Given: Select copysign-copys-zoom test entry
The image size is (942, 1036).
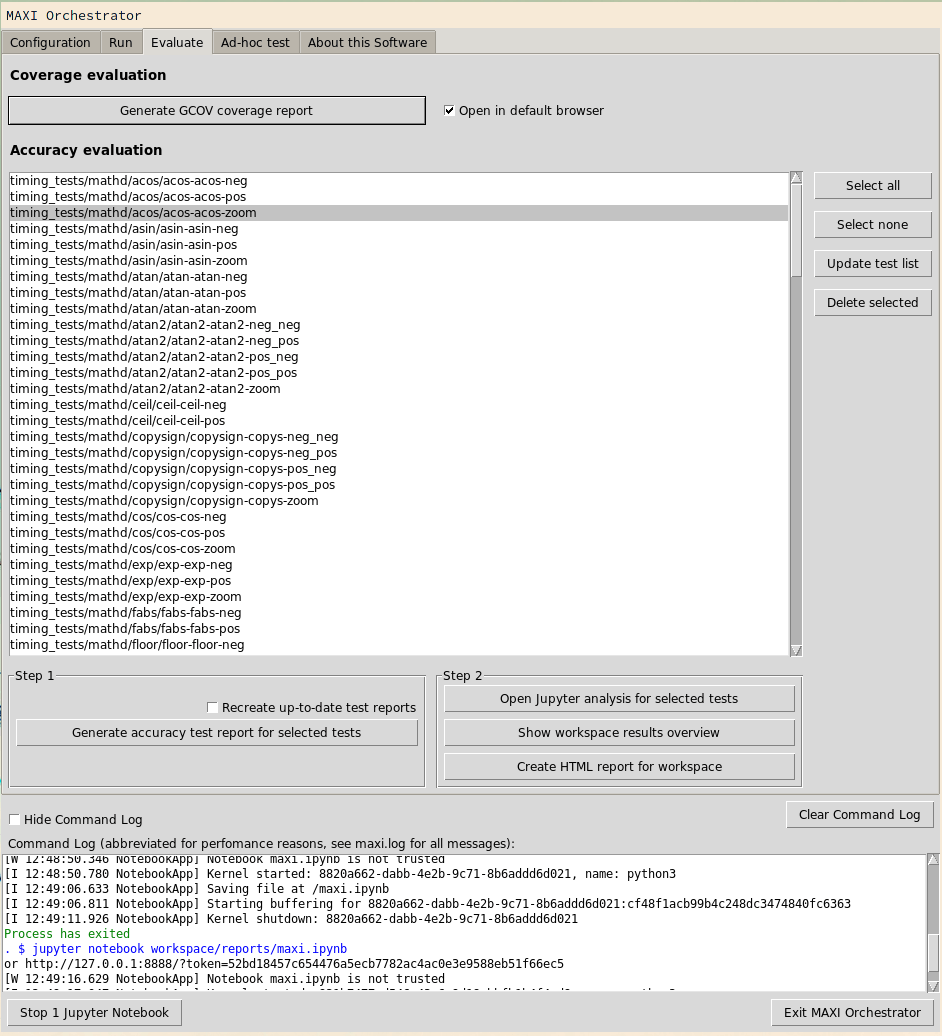Looking at the screenshot, I should coord(399,501).
